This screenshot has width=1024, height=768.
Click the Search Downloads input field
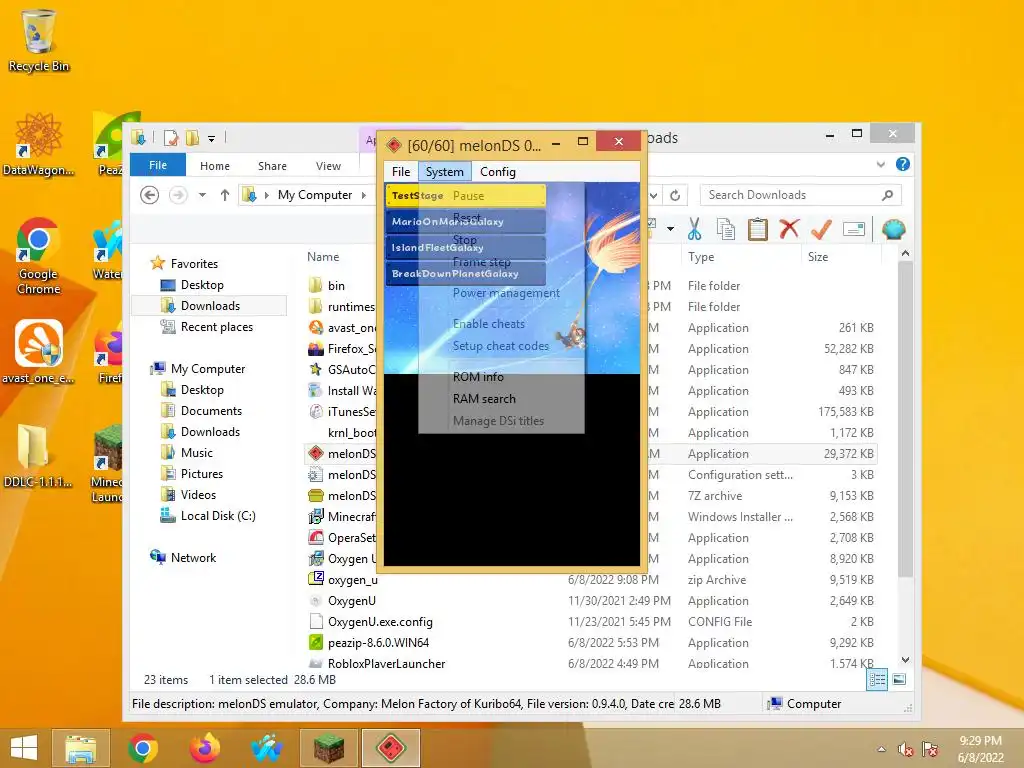[x=801, y=195]
